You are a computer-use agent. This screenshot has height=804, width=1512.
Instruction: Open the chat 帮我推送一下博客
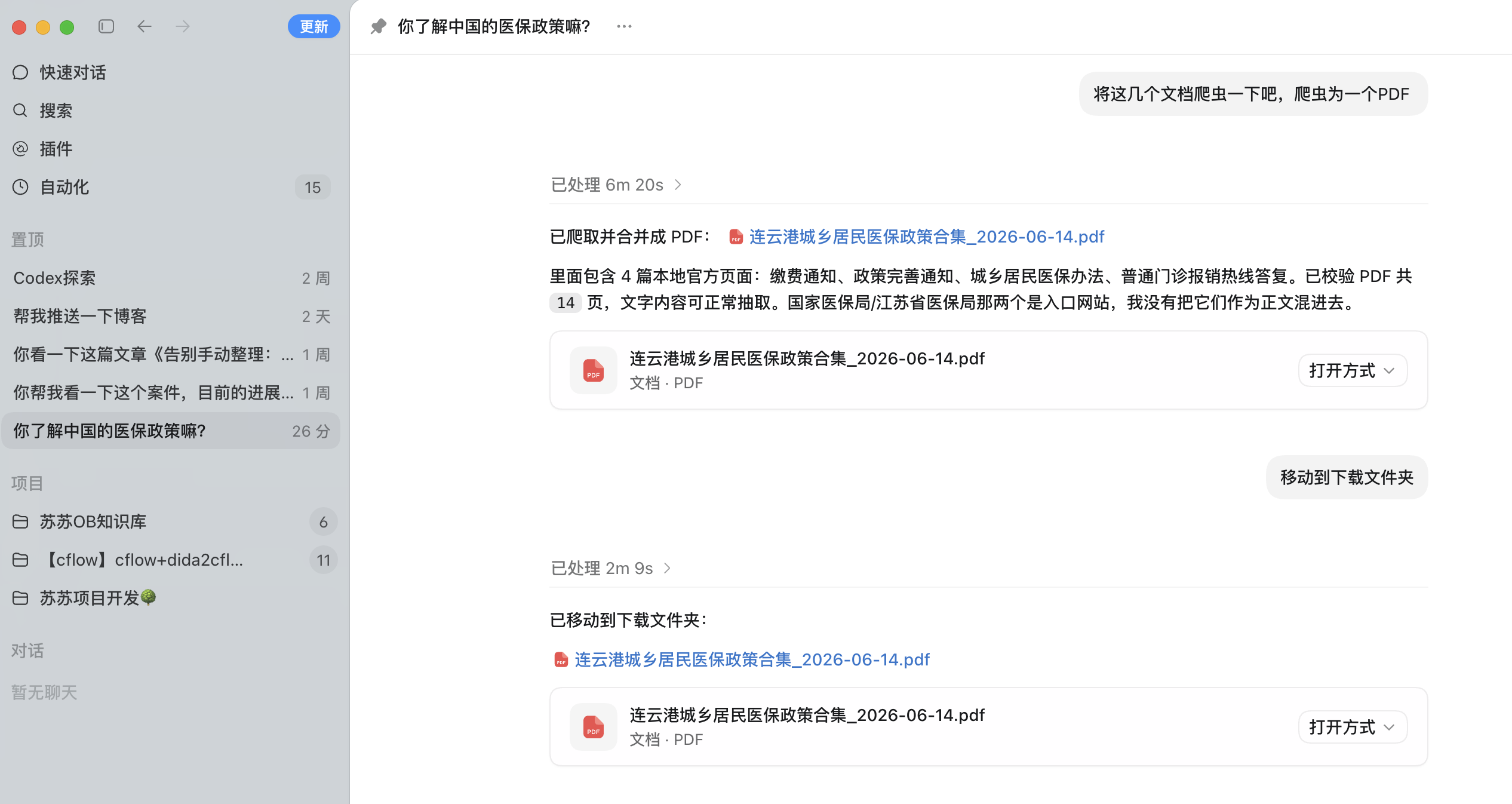point(171,316)
